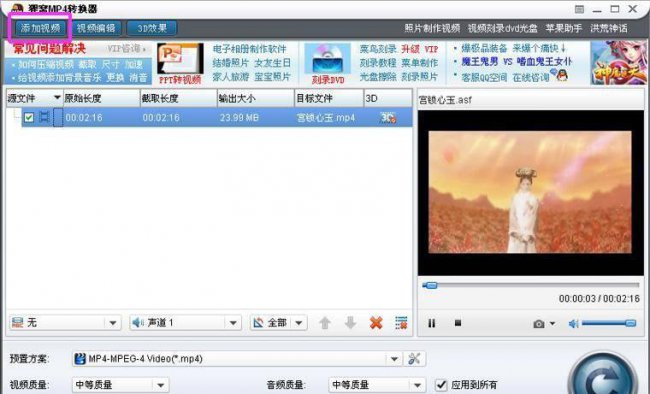Click the film strip icon in the file row
The image size is (650, 394).
tap(44, 117)
